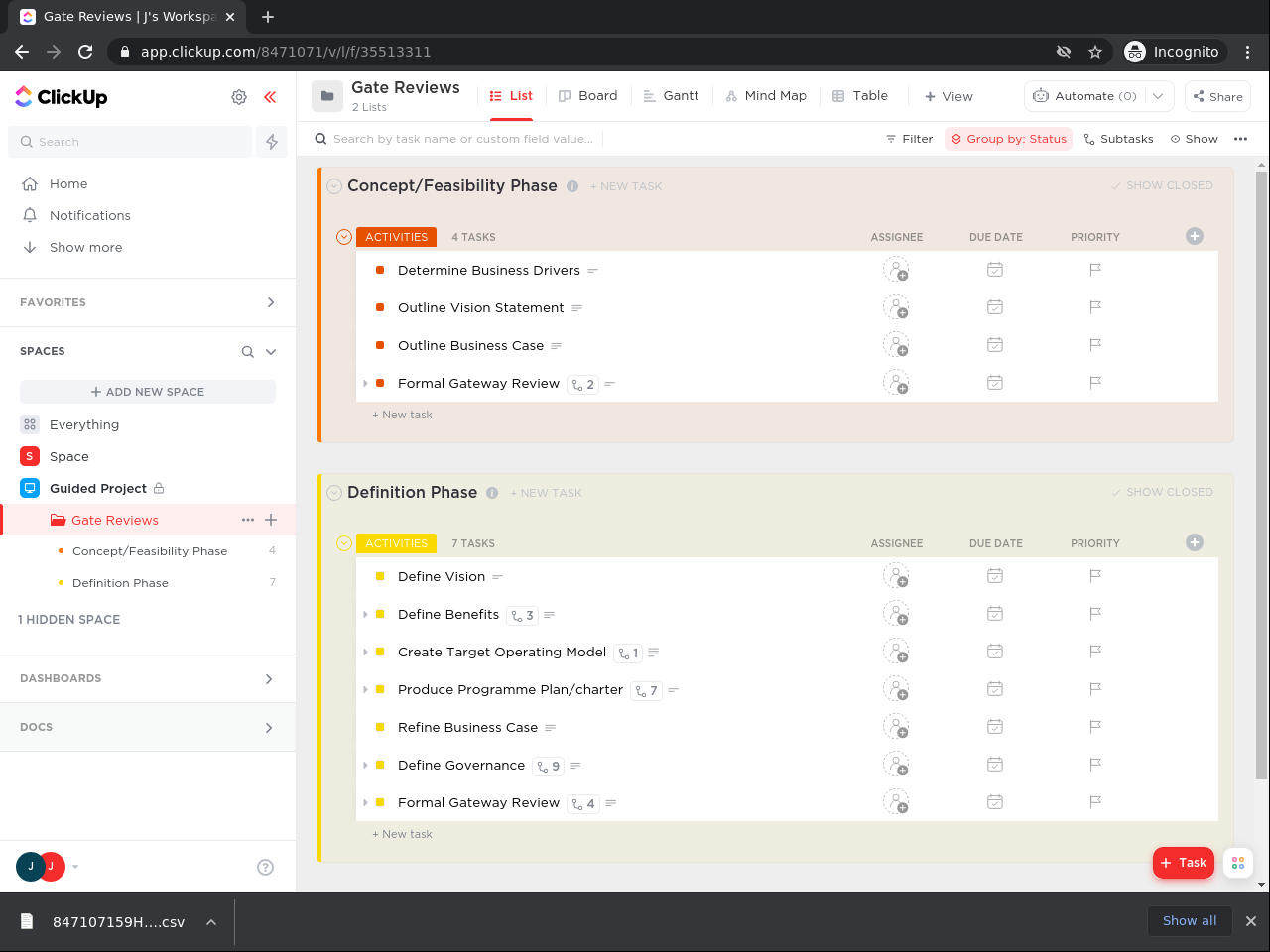Search spaces magnifier icon
Image resolution: width=1270 pixels, height=952 pixels.
[248, 352]
